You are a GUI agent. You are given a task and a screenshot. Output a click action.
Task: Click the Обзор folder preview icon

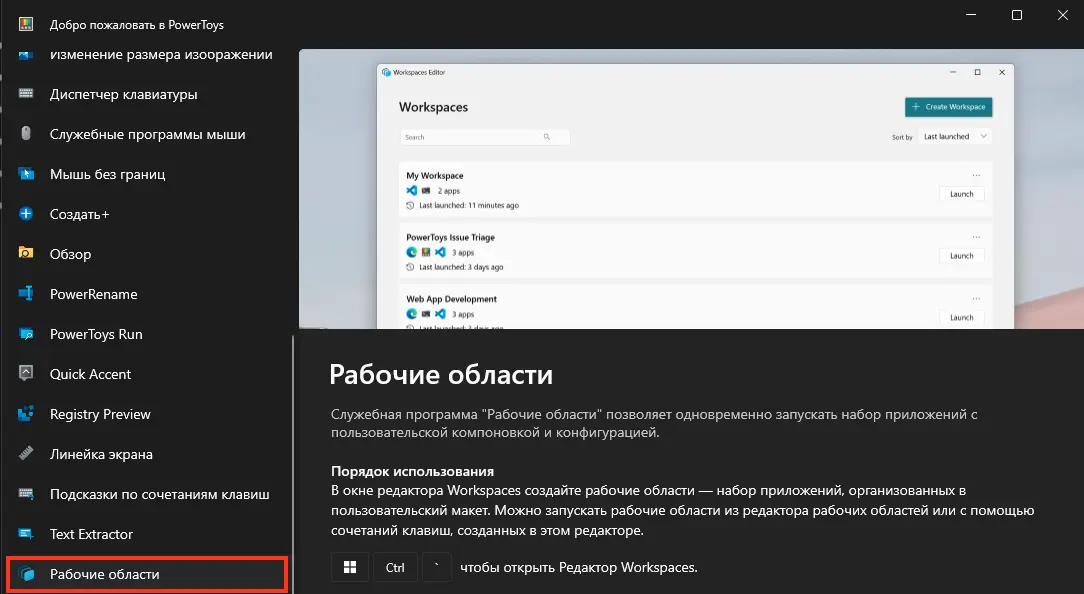coord(26,253)
